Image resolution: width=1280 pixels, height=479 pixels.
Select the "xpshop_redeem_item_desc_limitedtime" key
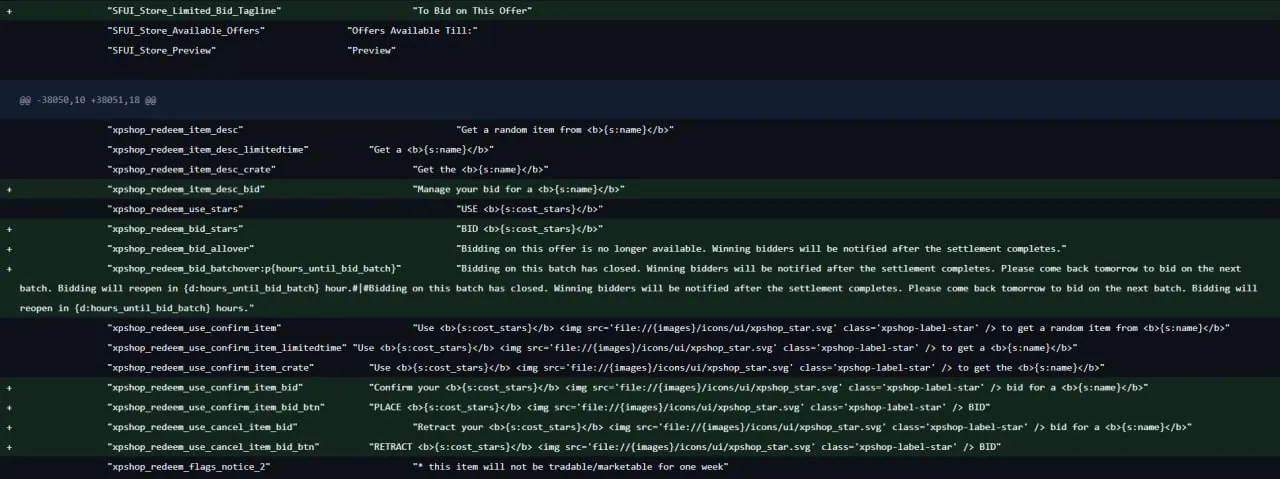coord(208,150)
